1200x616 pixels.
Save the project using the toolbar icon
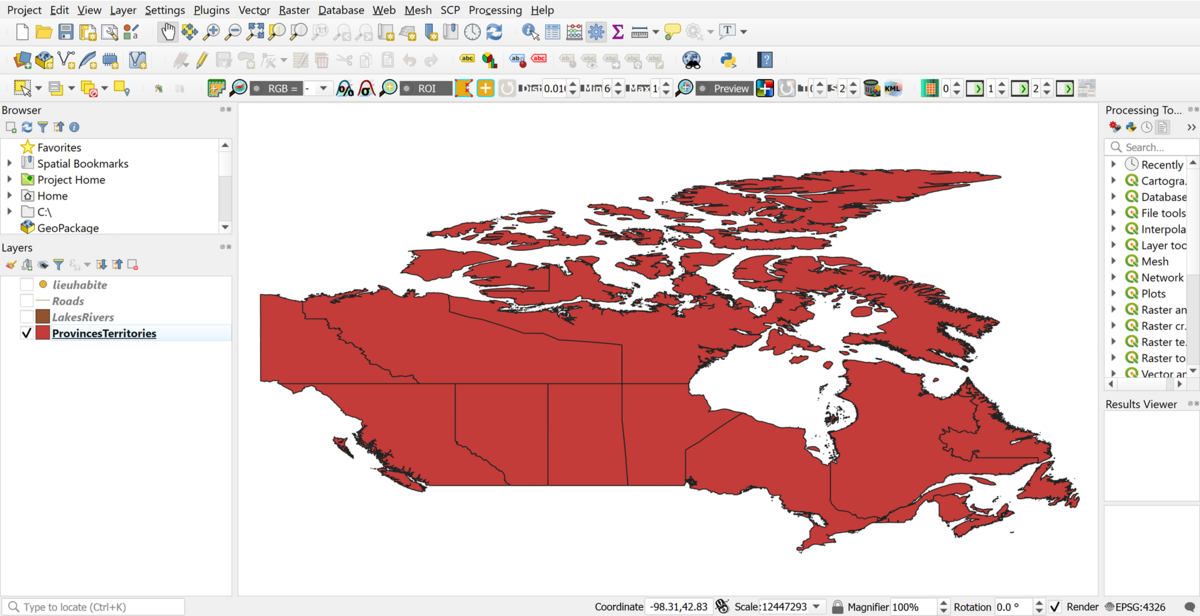coord(64,31)
